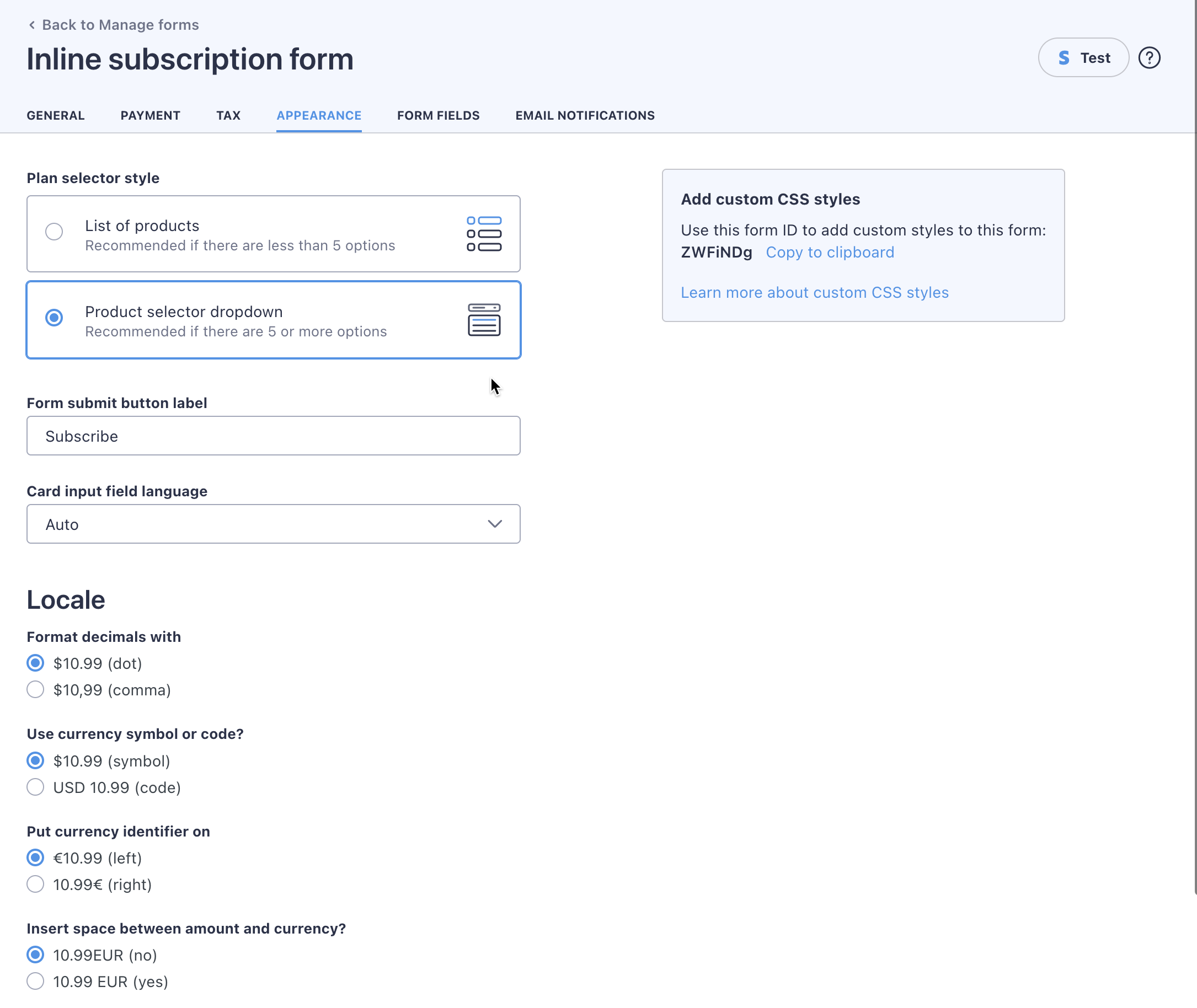Image resolution: width=1197 pixels, height=1008 pixels.
Task: Enable 10.99 EUR (yes) space option
Action: pos(35,981)
